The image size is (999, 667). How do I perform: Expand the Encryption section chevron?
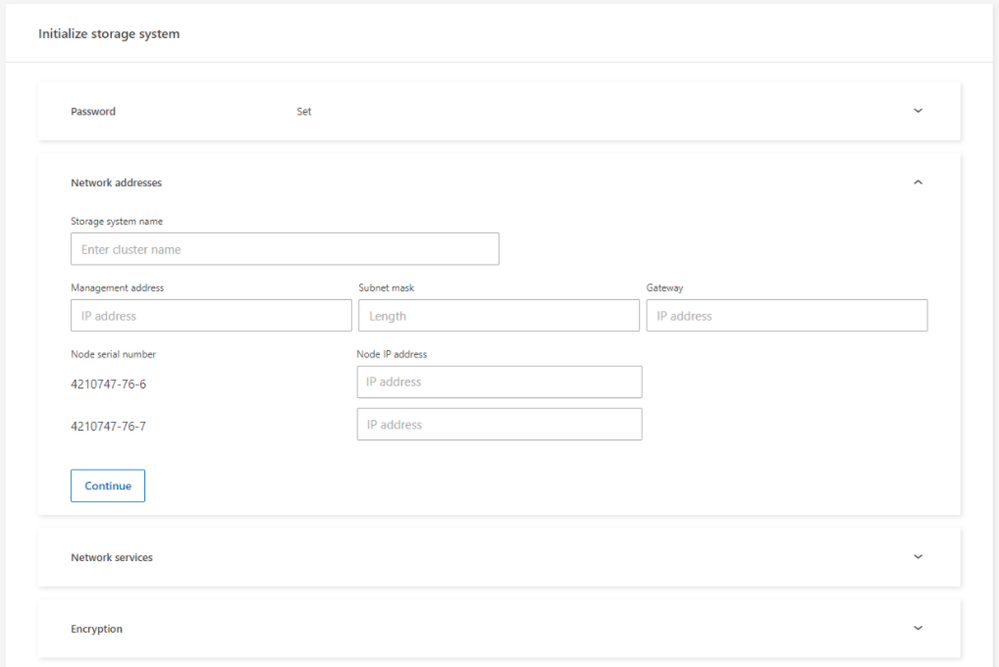pyautogui.click(x=918, y=628)
